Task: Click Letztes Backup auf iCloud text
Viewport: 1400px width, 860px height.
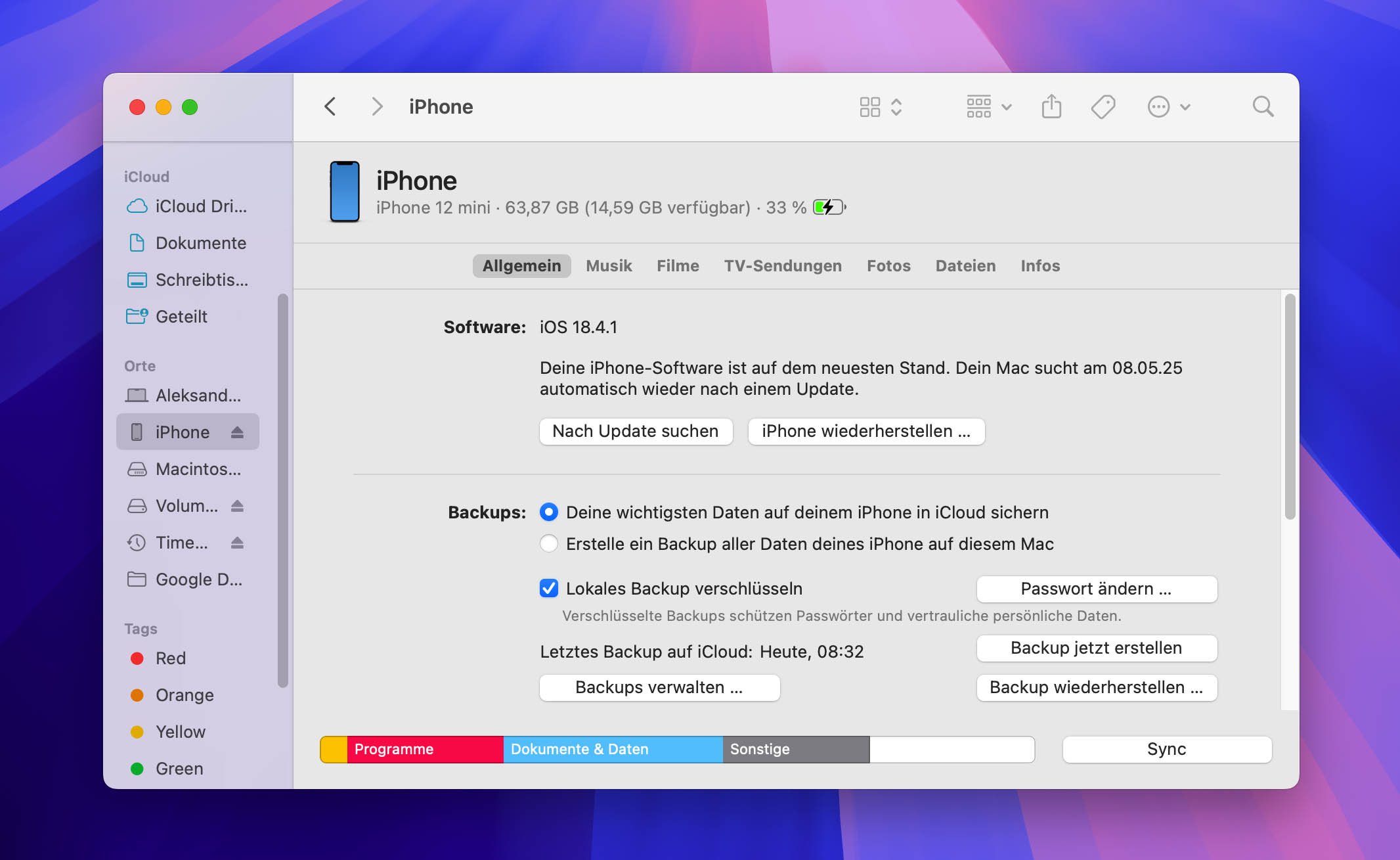Action: pyautogui.click(x=701, y=651)
